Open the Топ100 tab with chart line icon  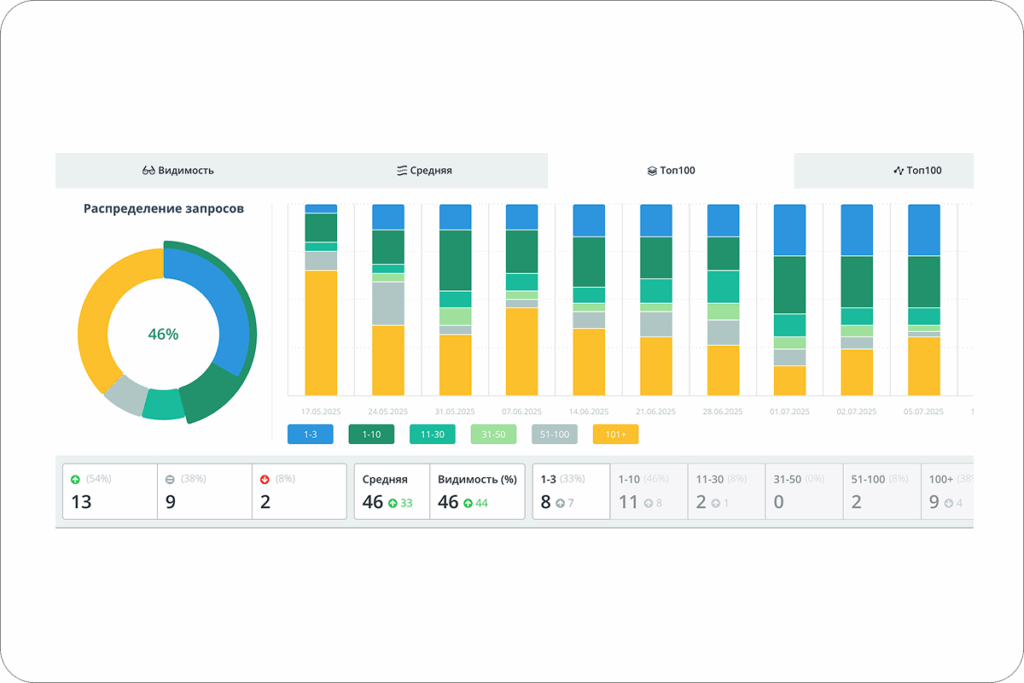tap(917, 170)
